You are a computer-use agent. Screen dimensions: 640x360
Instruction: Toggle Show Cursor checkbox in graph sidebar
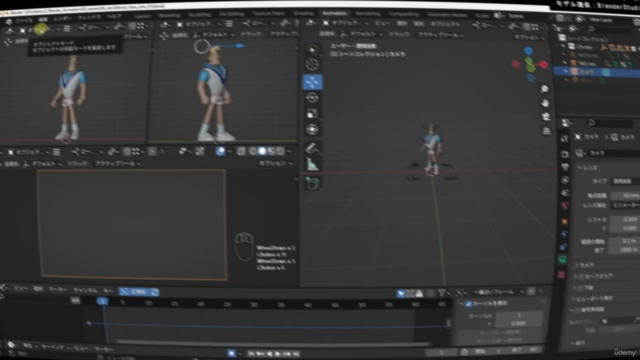(469, 304)
